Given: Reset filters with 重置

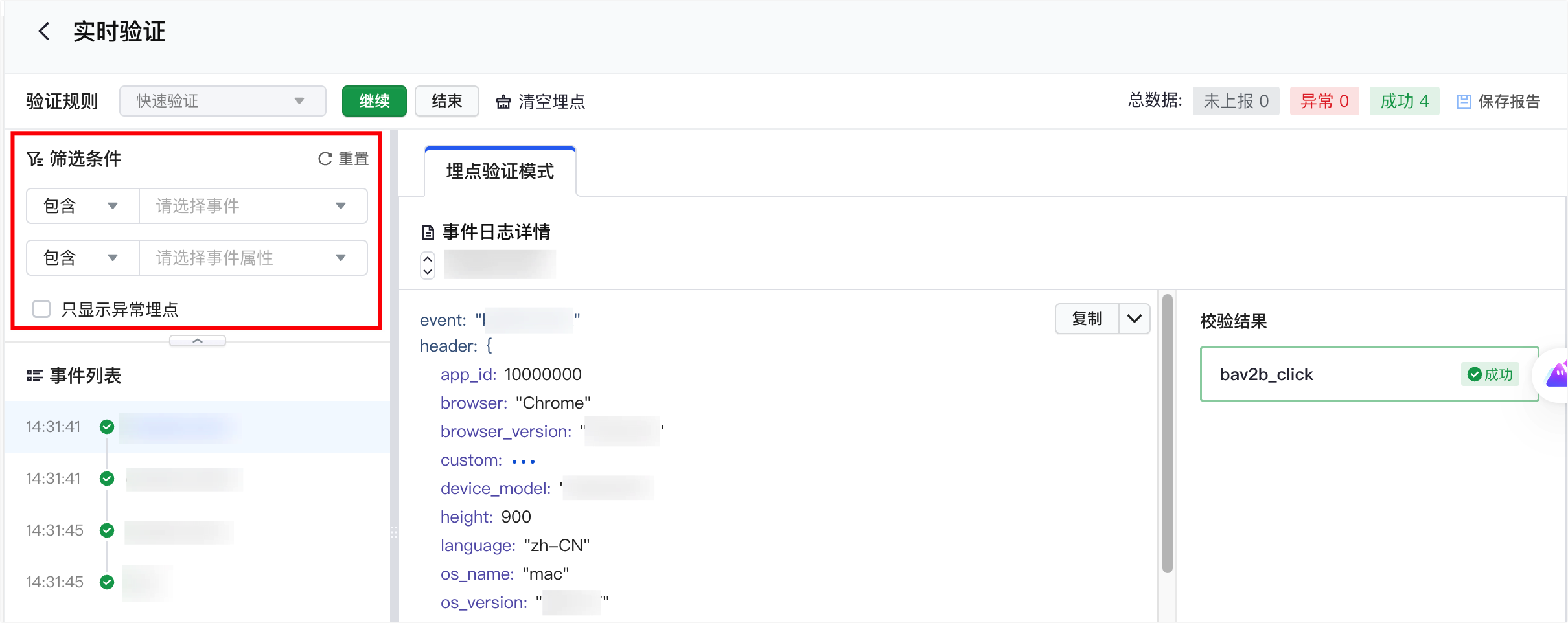Looking at the screenshot, I should pos(343,159).
